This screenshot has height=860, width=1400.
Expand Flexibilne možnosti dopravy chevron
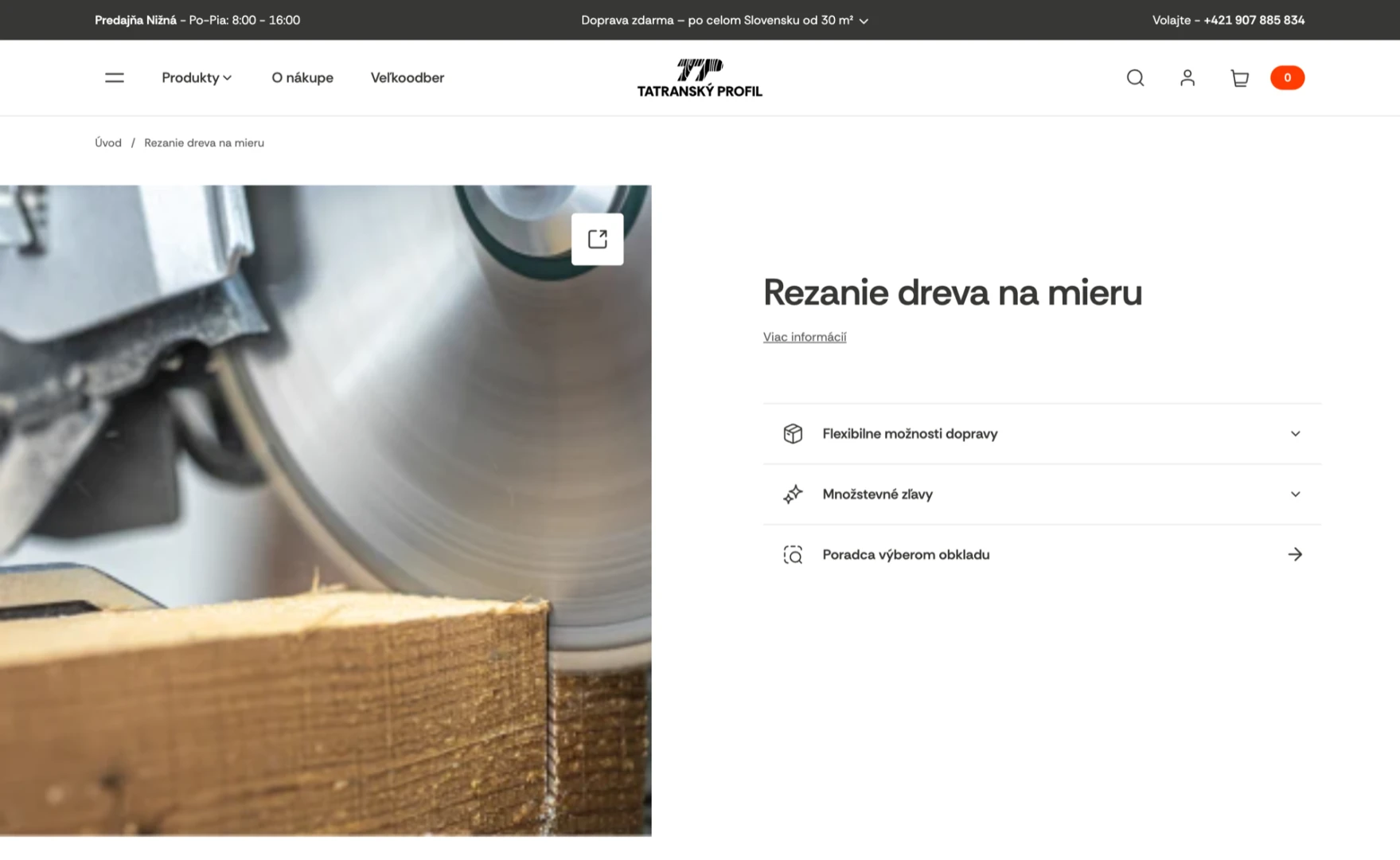[x=1295, y=434]
